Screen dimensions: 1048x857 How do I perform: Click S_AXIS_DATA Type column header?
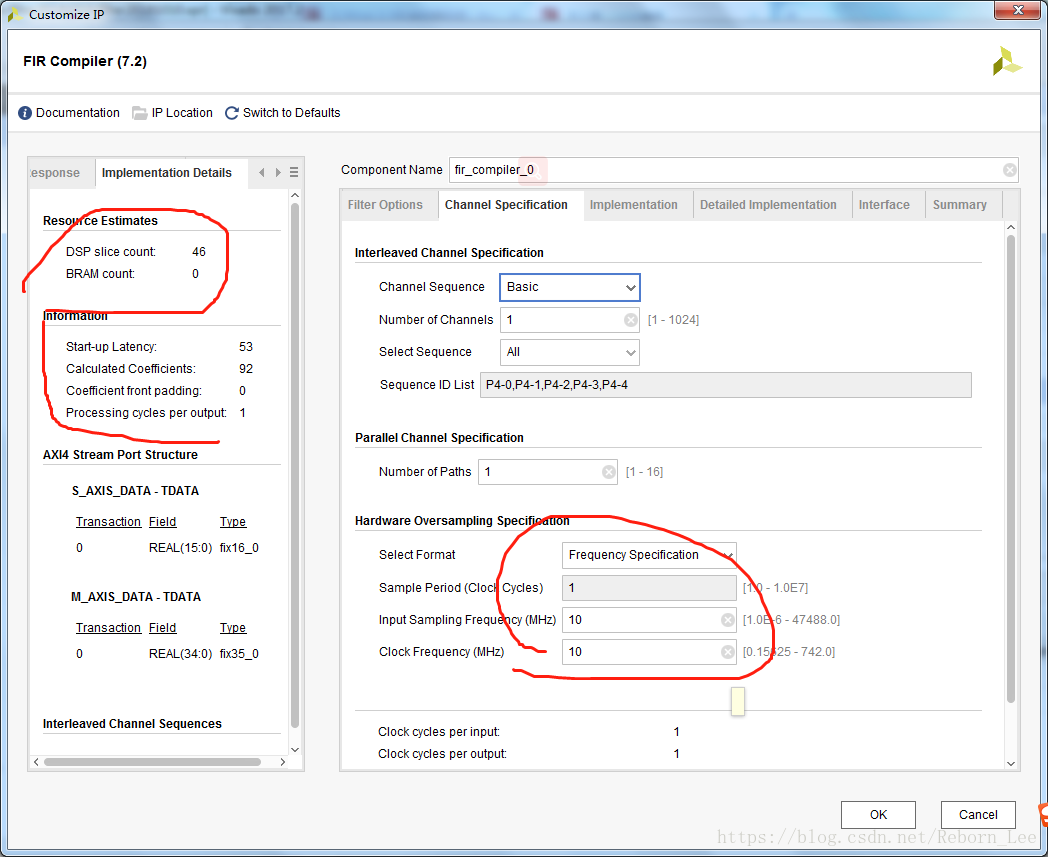coord(233,522)
